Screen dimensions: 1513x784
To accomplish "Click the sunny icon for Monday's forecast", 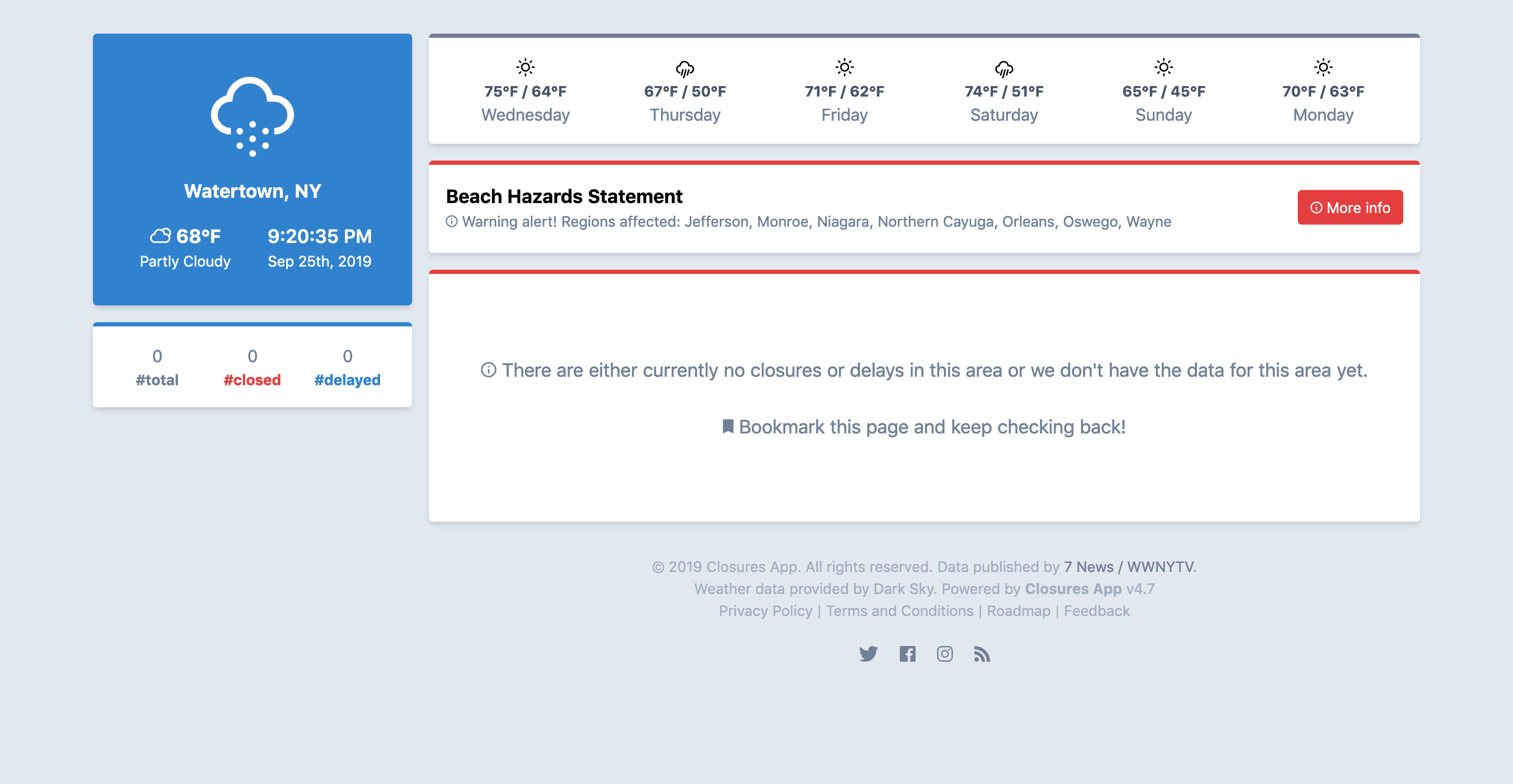I will coord(1323,67).
